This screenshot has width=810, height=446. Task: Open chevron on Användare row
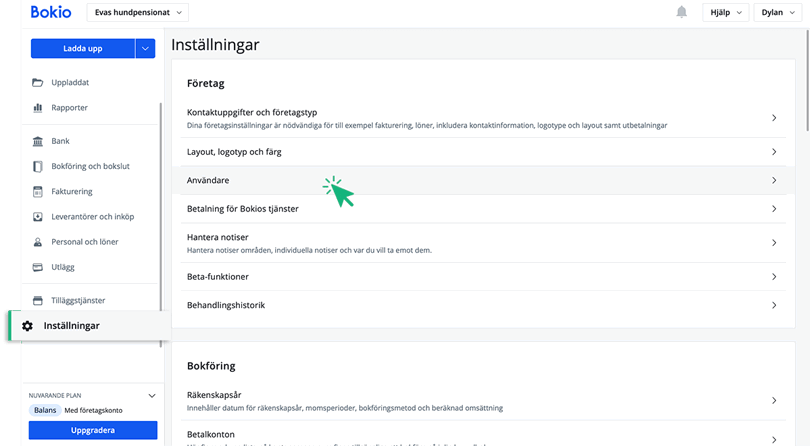pyautogui.click(x=774, y=180)
